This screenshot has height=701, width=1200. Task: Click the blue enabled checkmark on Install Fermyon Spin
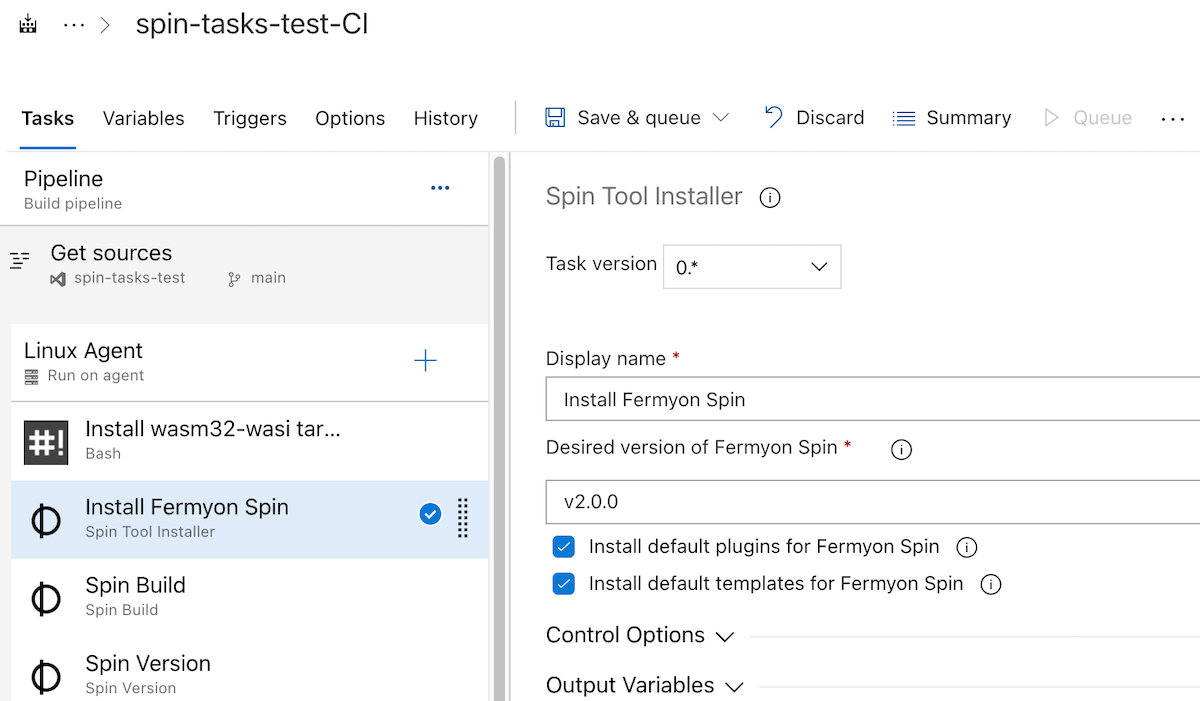[x=430, y=513]
